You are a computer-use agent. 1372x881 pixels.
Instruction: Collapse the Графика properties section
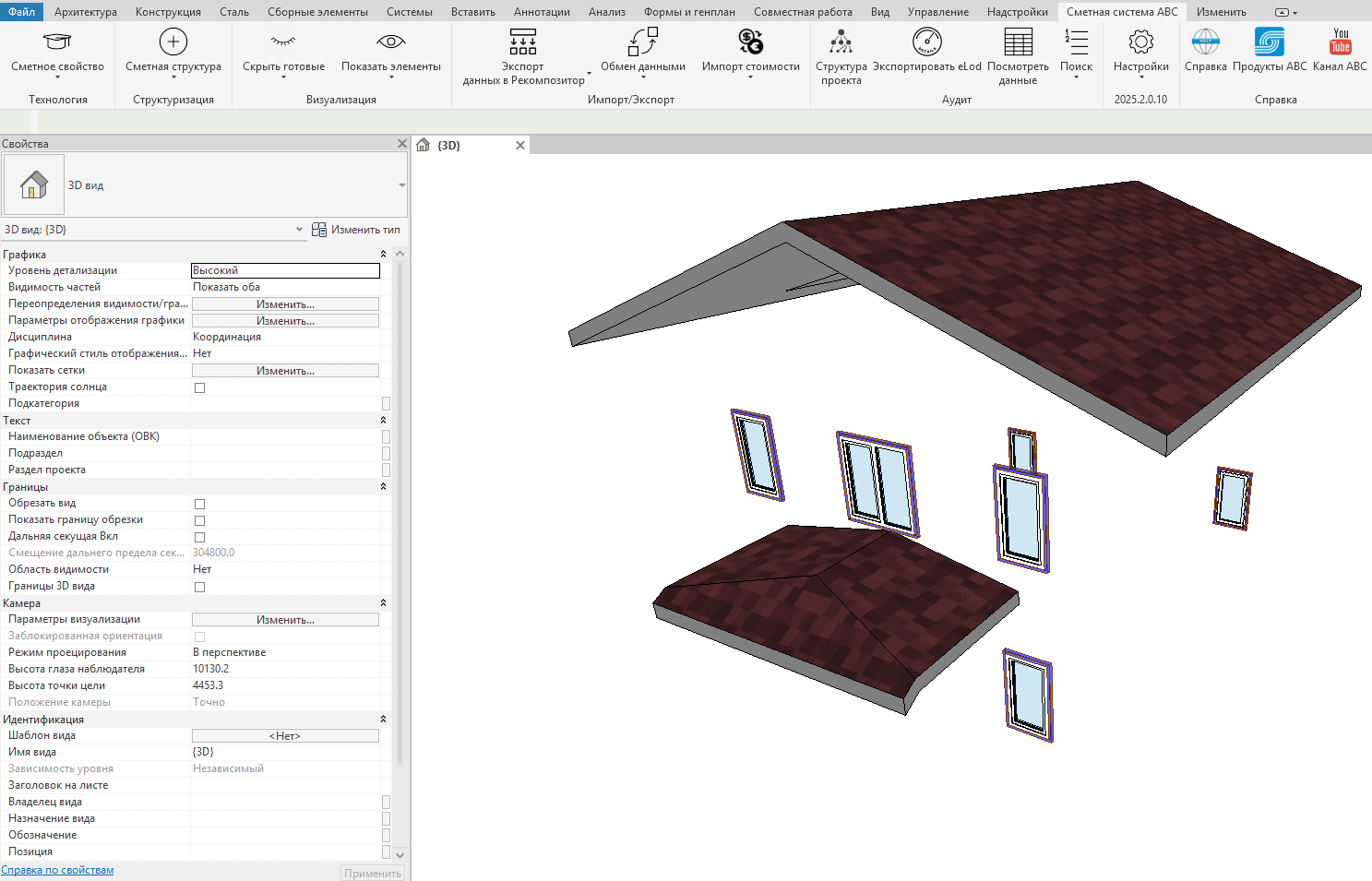coord(383,254)
